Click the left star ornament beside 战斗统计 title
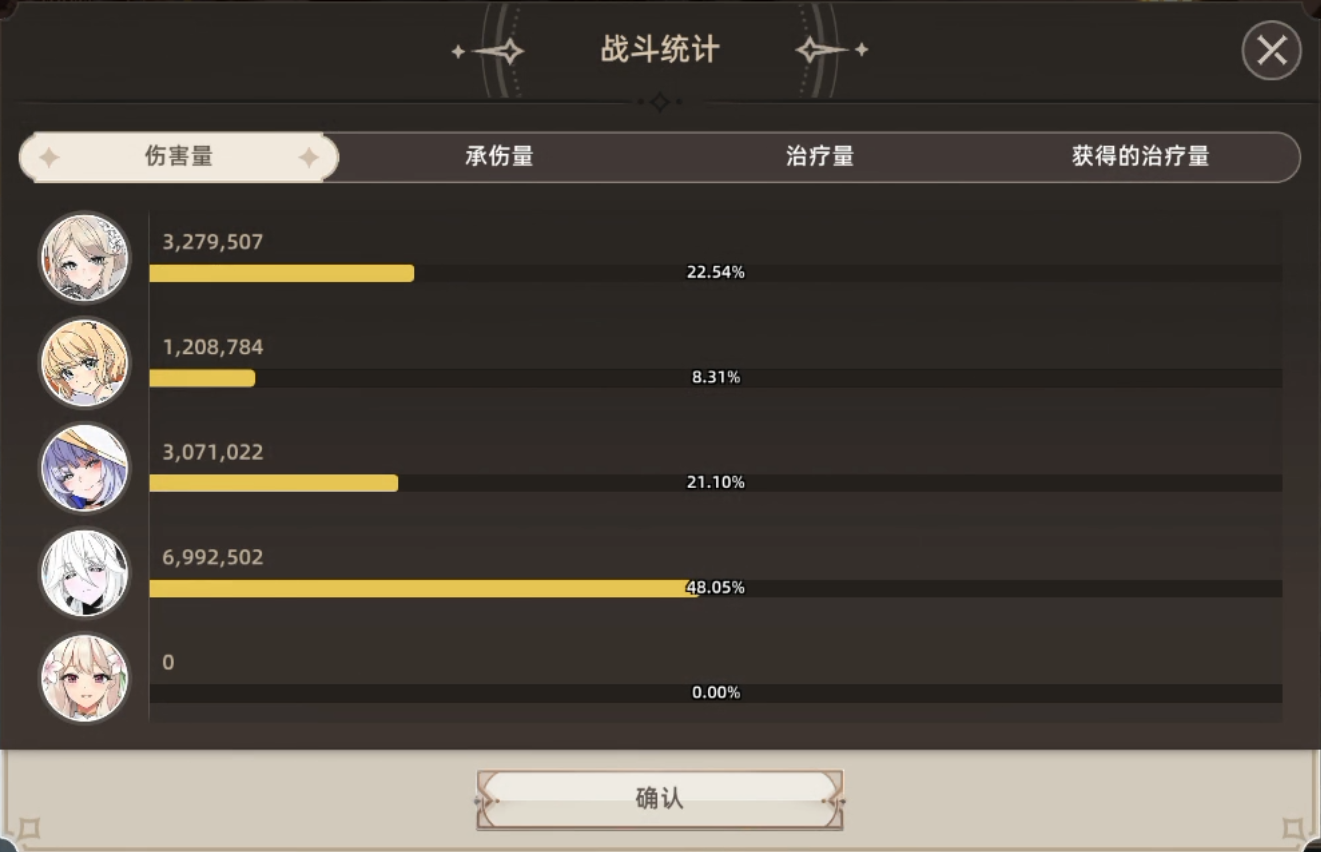The image size is (1321, 852). click(x=489, y=51)
